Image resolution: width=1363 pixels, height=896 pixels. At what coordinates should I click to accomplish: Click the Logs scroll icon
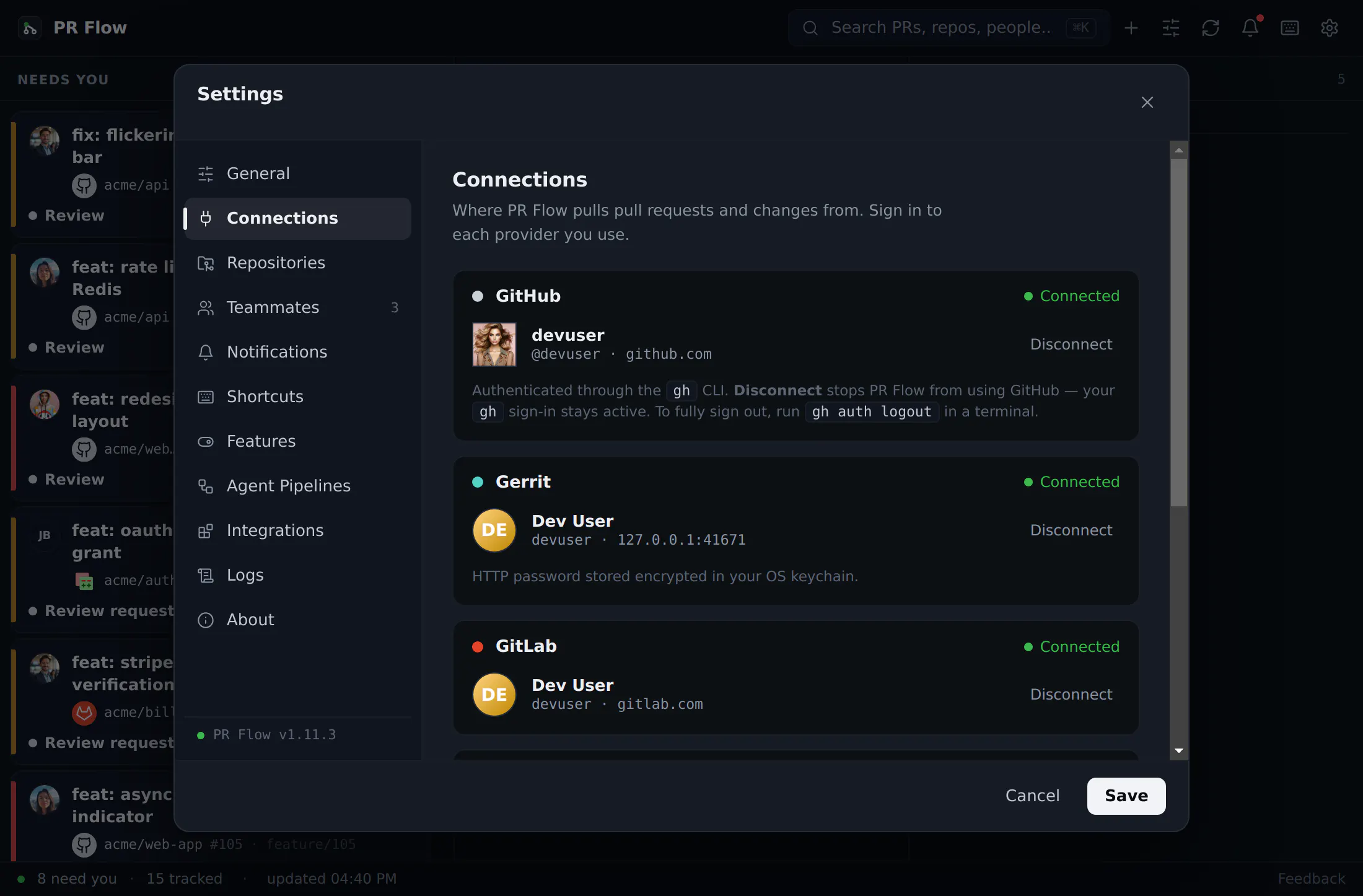point(206,576)
